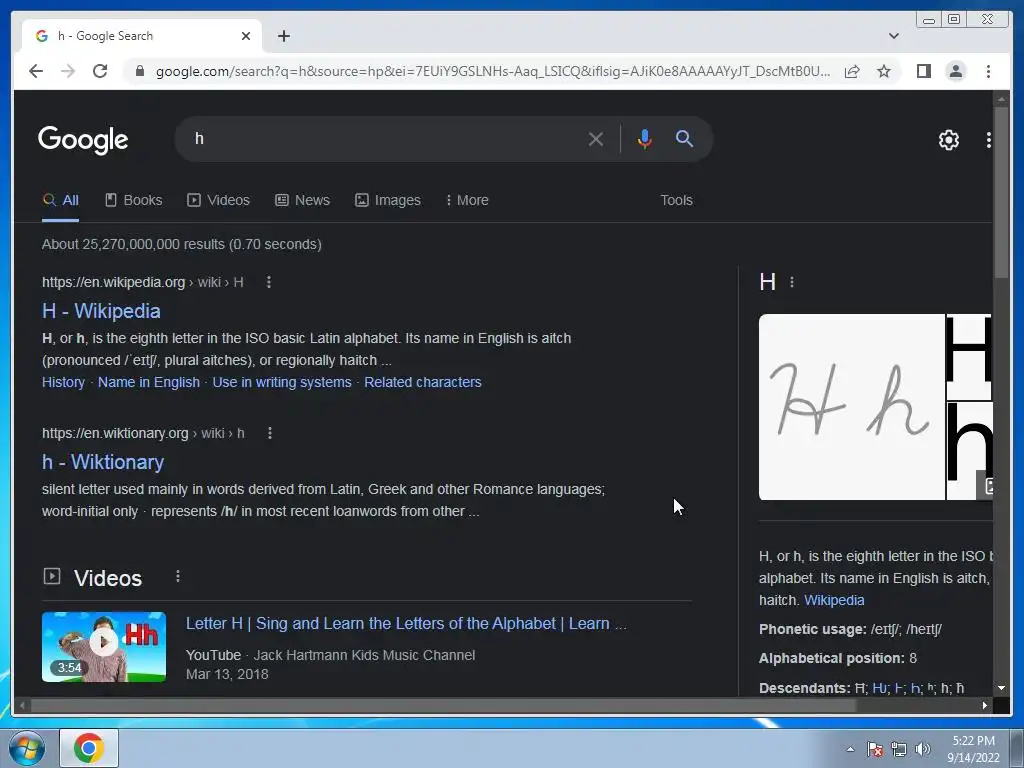The height and width of the screenshot is (768, 1024).
Task: Follow 'Use in writing systems' sitelink
Action: (x=281, y=382)
